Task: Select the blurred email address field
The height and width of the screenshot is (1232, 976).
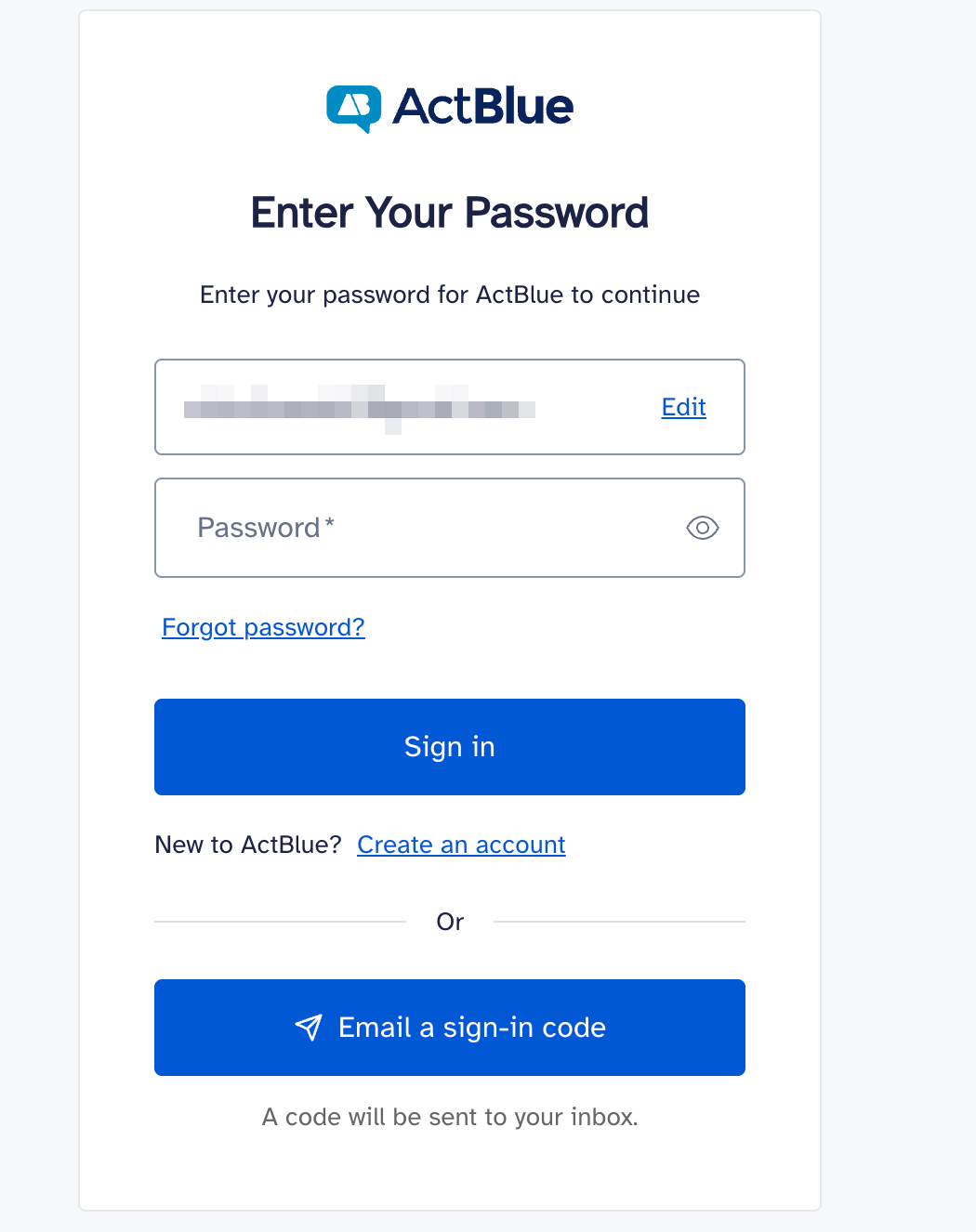Action: pos(363,407)
